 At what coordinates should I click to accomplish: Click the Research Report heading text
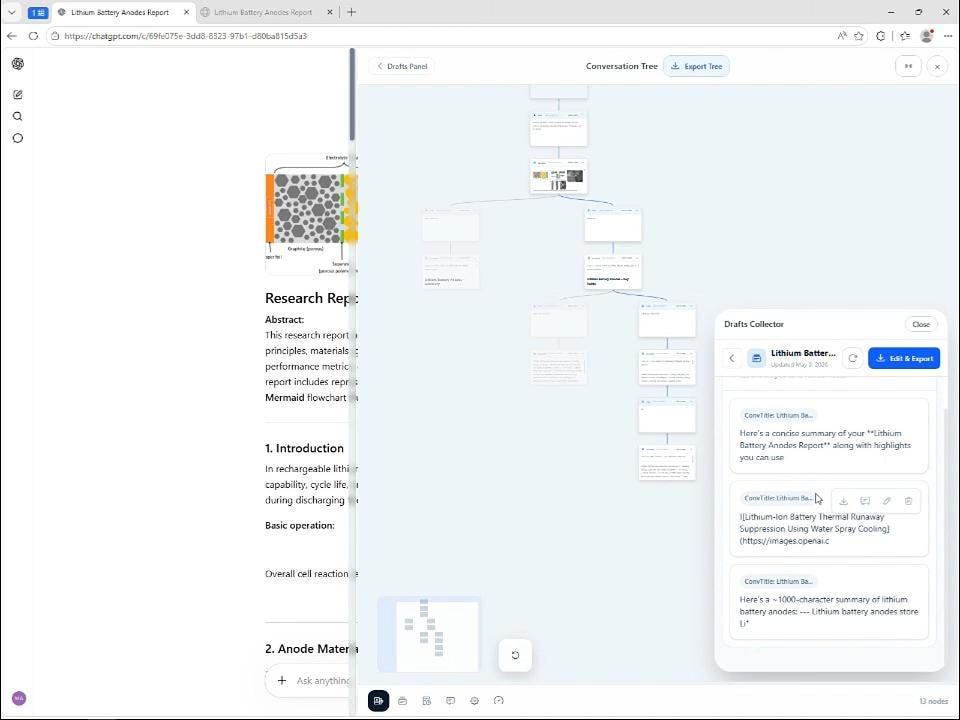pos(310,298)
